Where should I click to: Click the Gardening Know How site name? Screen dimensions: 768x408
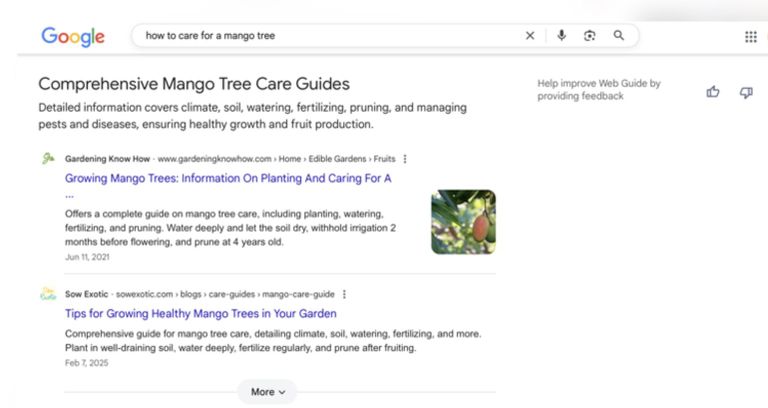tap(107, 158)
